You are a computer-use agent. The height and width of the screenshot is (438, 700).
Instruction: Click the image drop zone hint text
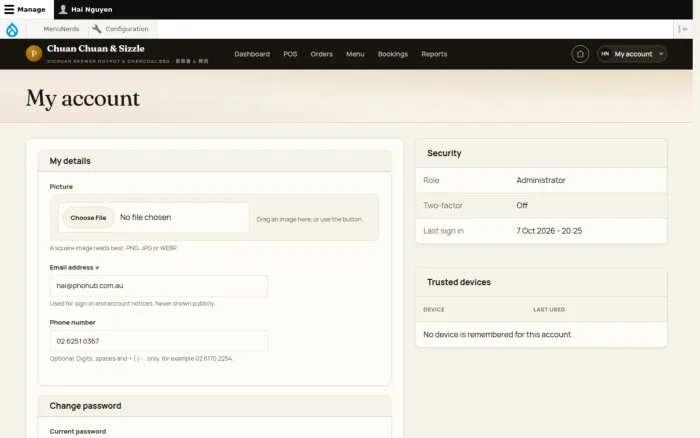pyautogui.click(x=309, y=219)
